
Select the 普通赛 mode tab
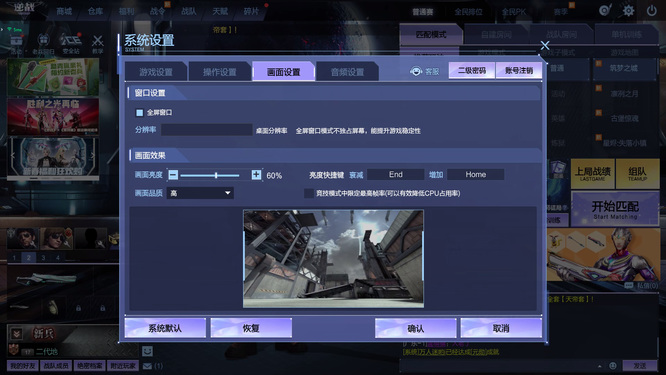pyautogui.click(x=423, y=12)
